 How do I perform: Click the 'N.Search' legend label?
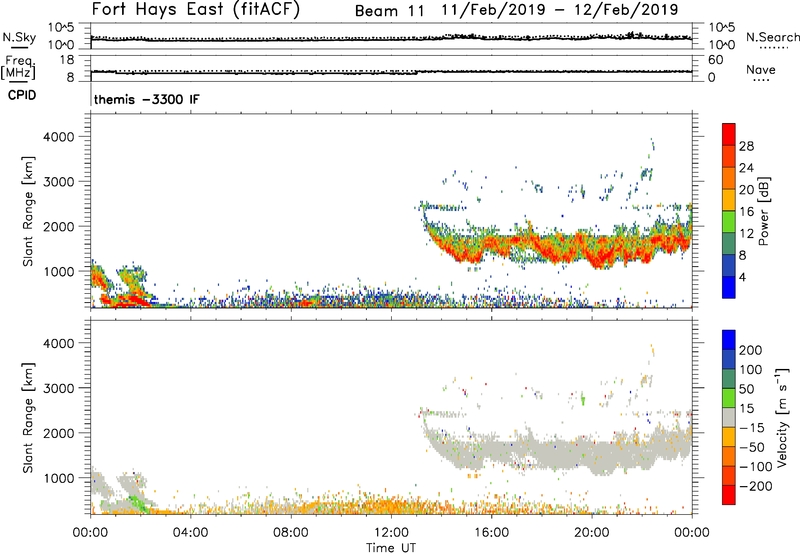773,37
